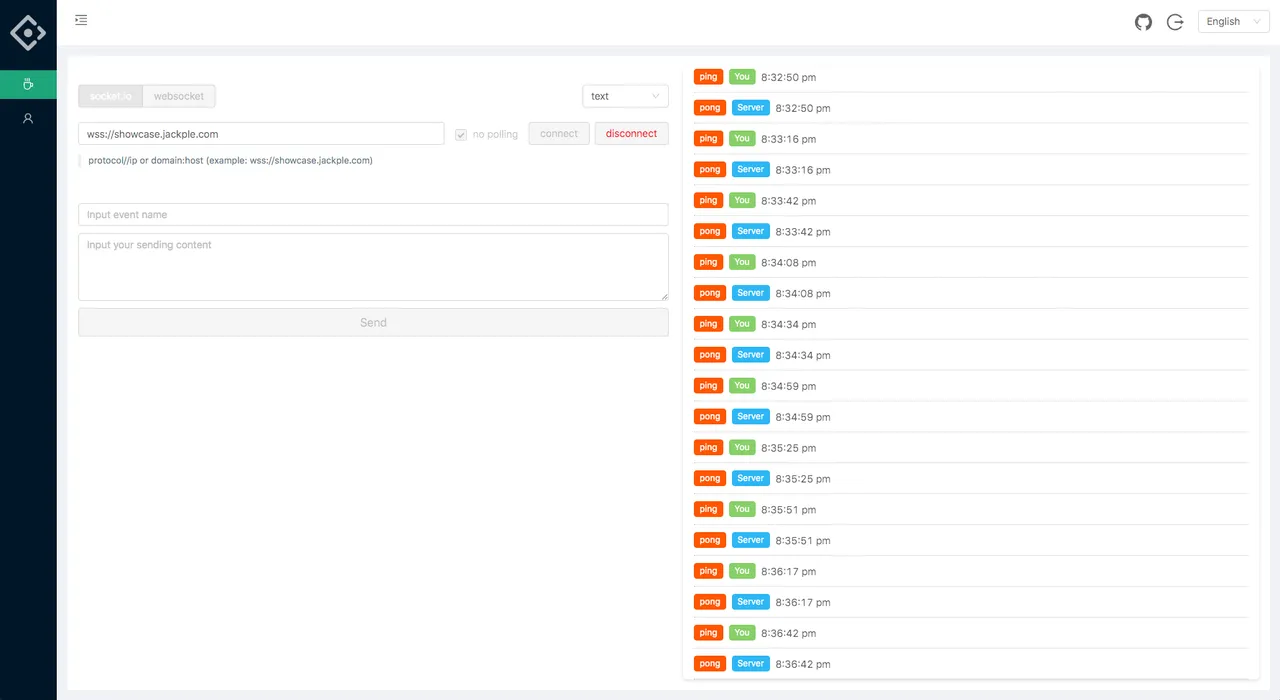Click the ping tag at 8:34:08 pm
The image size is (1280, 700).
(x=709, y=262)
